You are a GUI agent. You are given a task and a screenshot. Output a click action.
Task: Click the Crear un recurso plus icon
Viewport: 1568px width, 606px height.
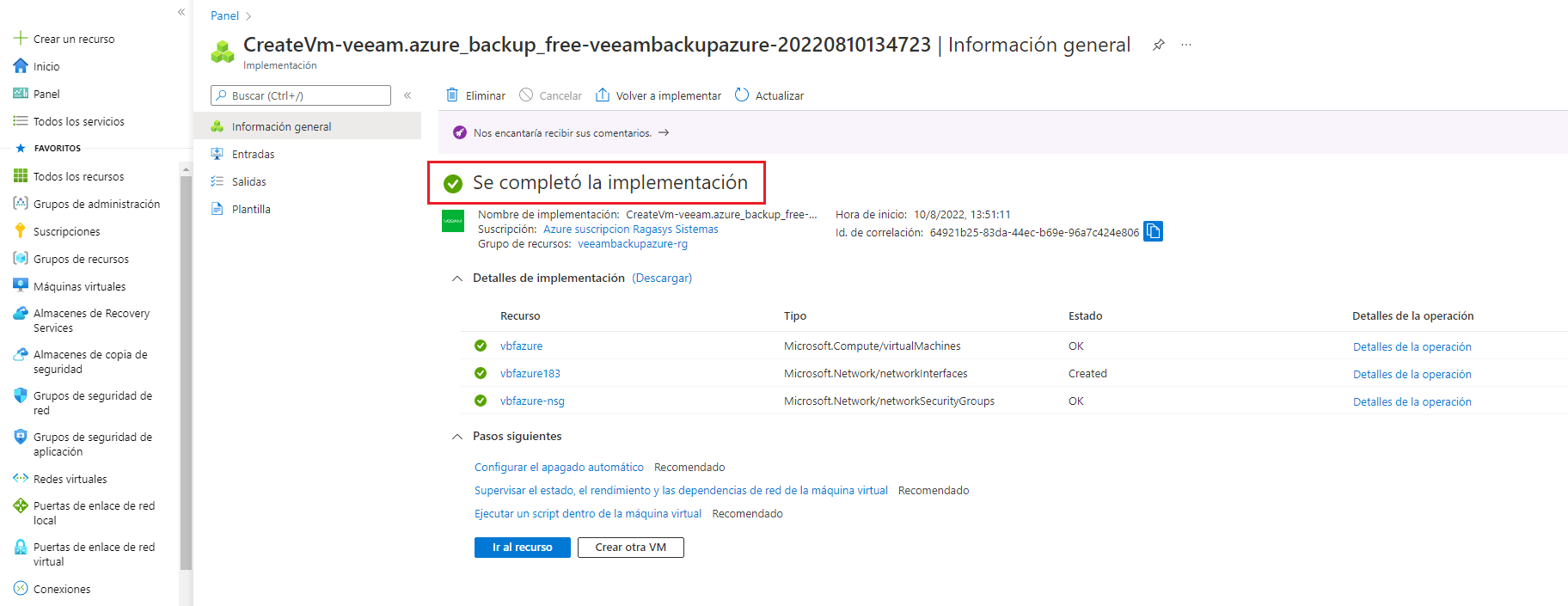[21, 38]
